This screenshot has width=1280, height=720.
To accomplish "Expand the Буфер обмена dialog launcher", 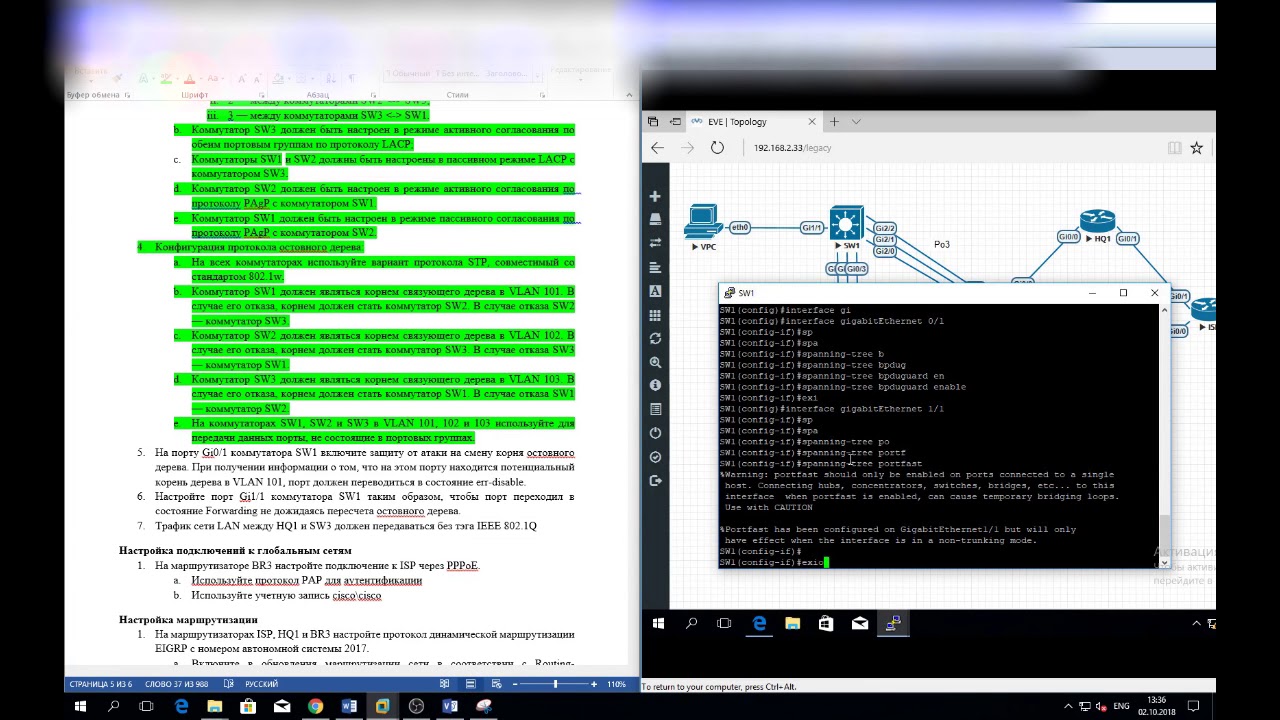I will pyautogui.click(x=127, y=95).
